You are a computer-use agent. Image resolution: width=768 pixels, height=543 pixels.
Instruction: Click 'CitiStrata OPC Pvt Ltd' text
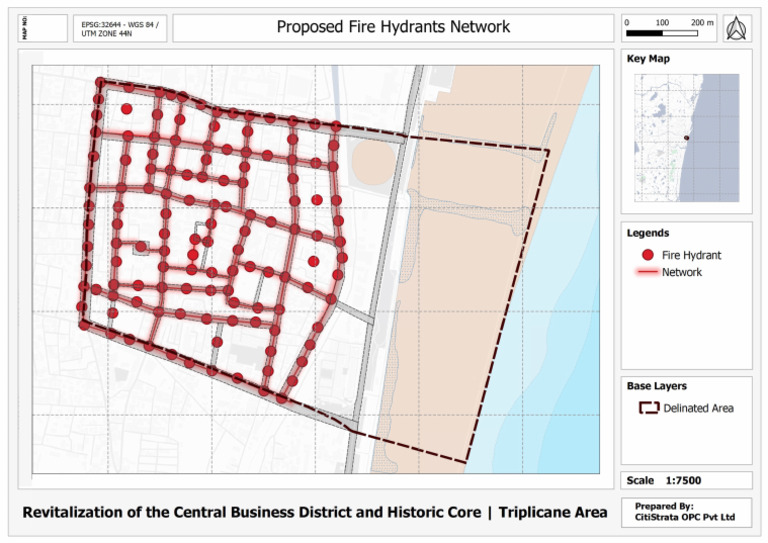(x=685, y=517)
